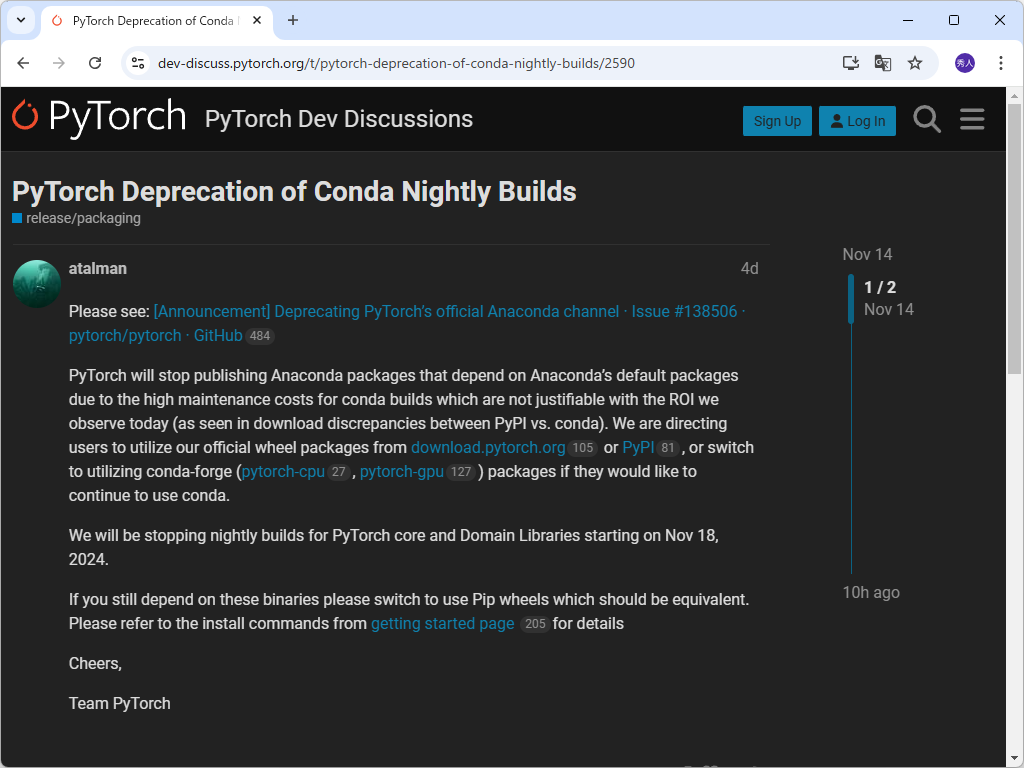Click the Sign Up button
Screen dimensions: 1024x768
click(x=777, y=121)
